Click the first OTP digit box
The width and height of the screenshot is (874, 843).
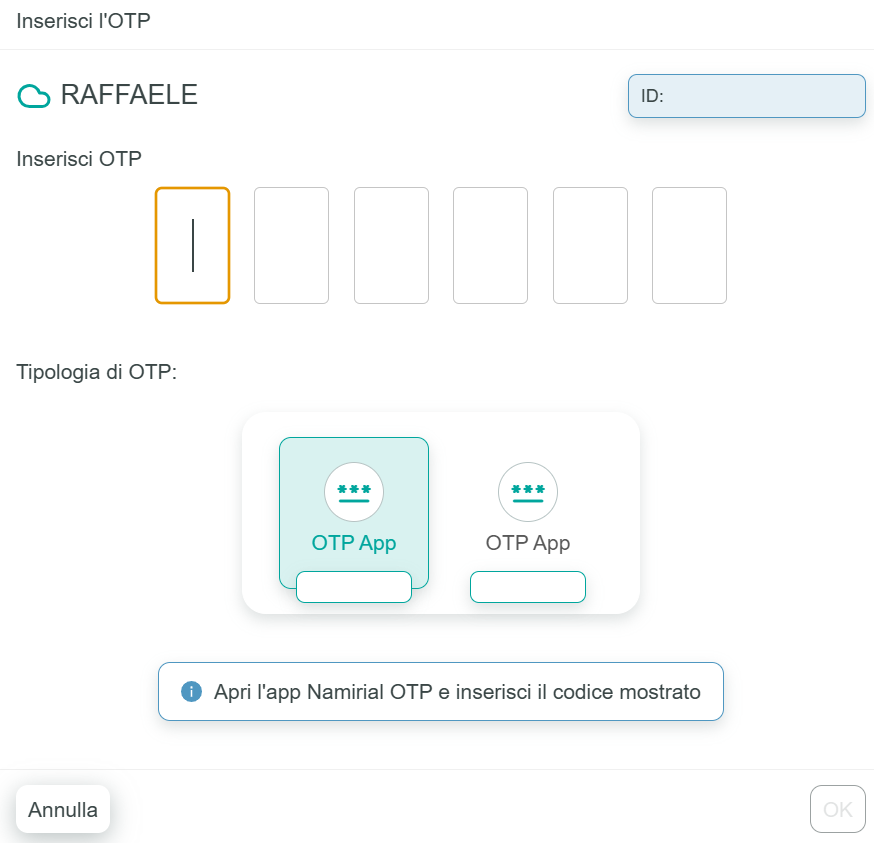(192, 245)
